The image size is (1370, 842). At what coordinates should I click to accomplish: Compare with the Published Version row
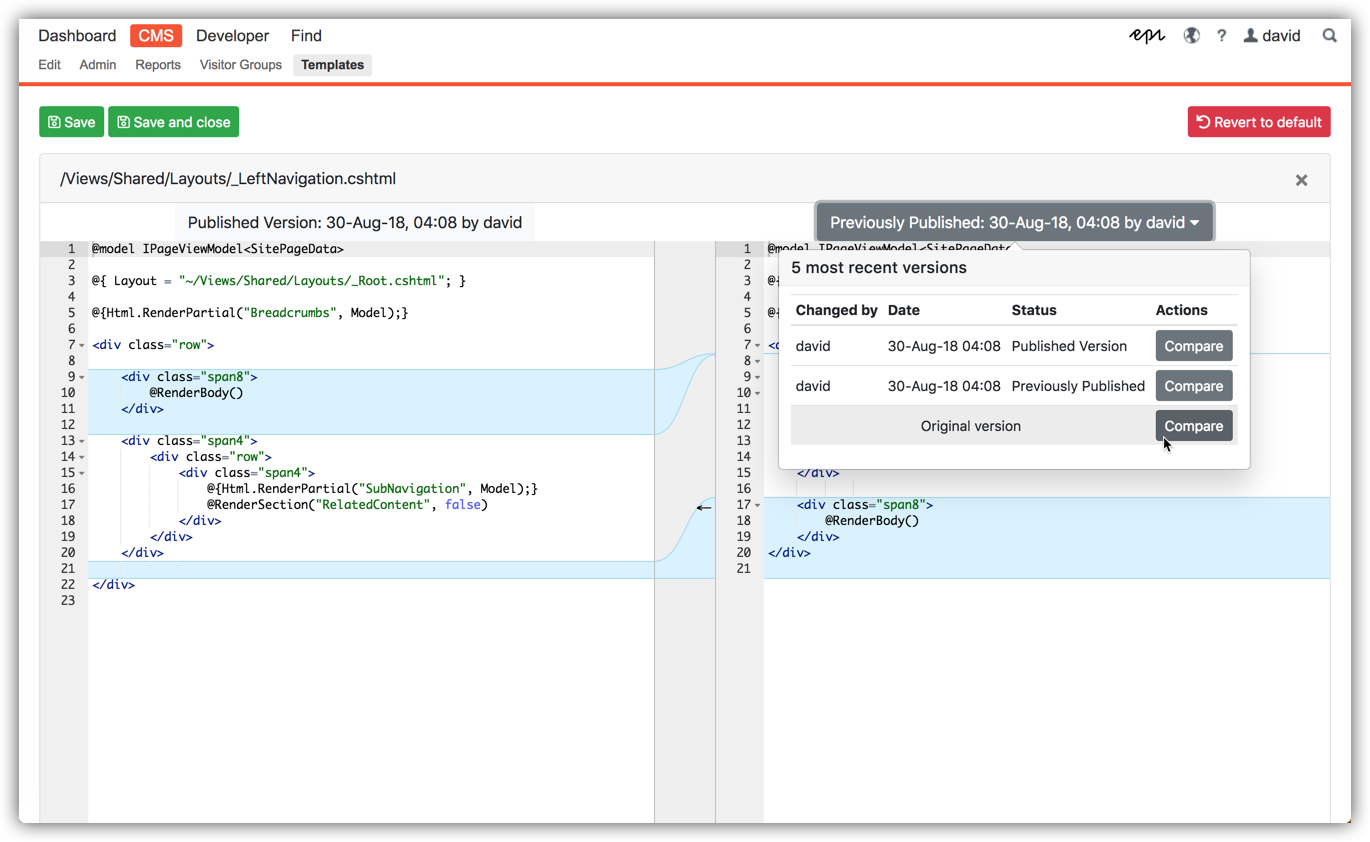[1193, 346]
